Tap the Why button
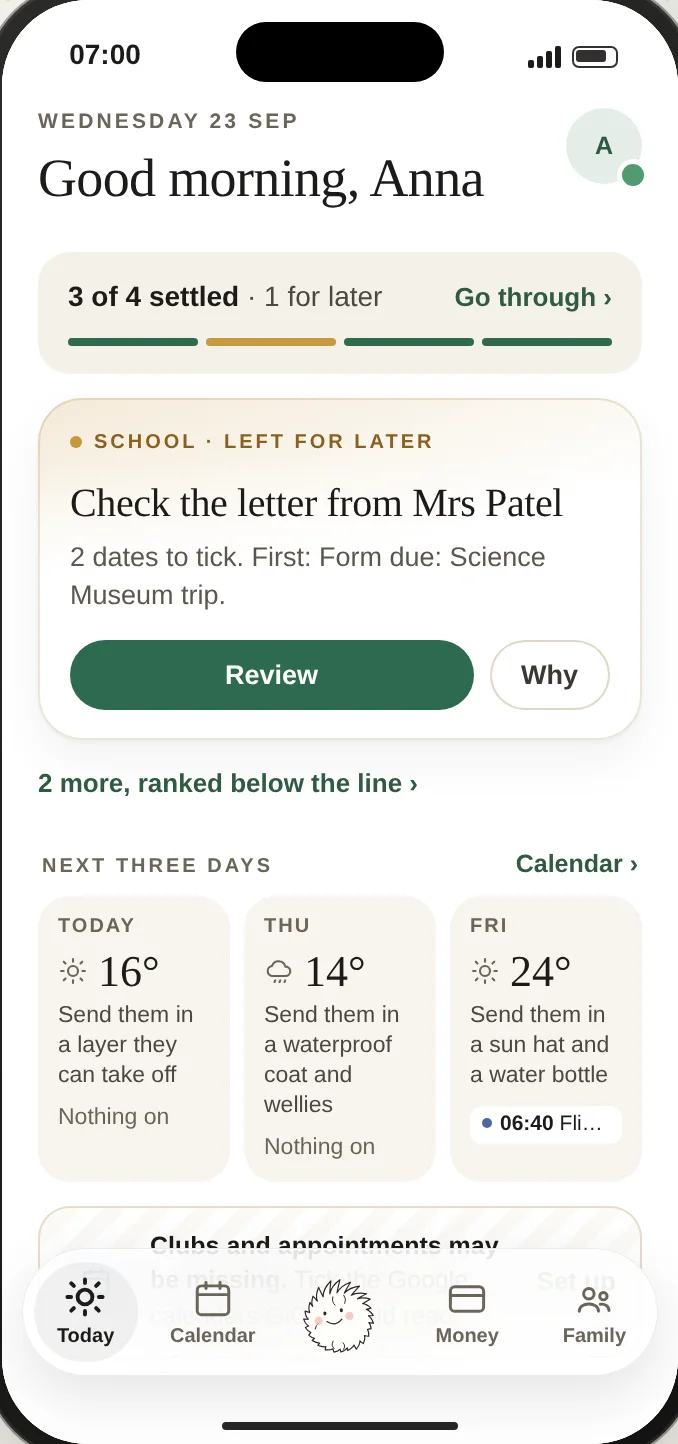Viewport: 678px width, 1444px height. click(550, 675)
